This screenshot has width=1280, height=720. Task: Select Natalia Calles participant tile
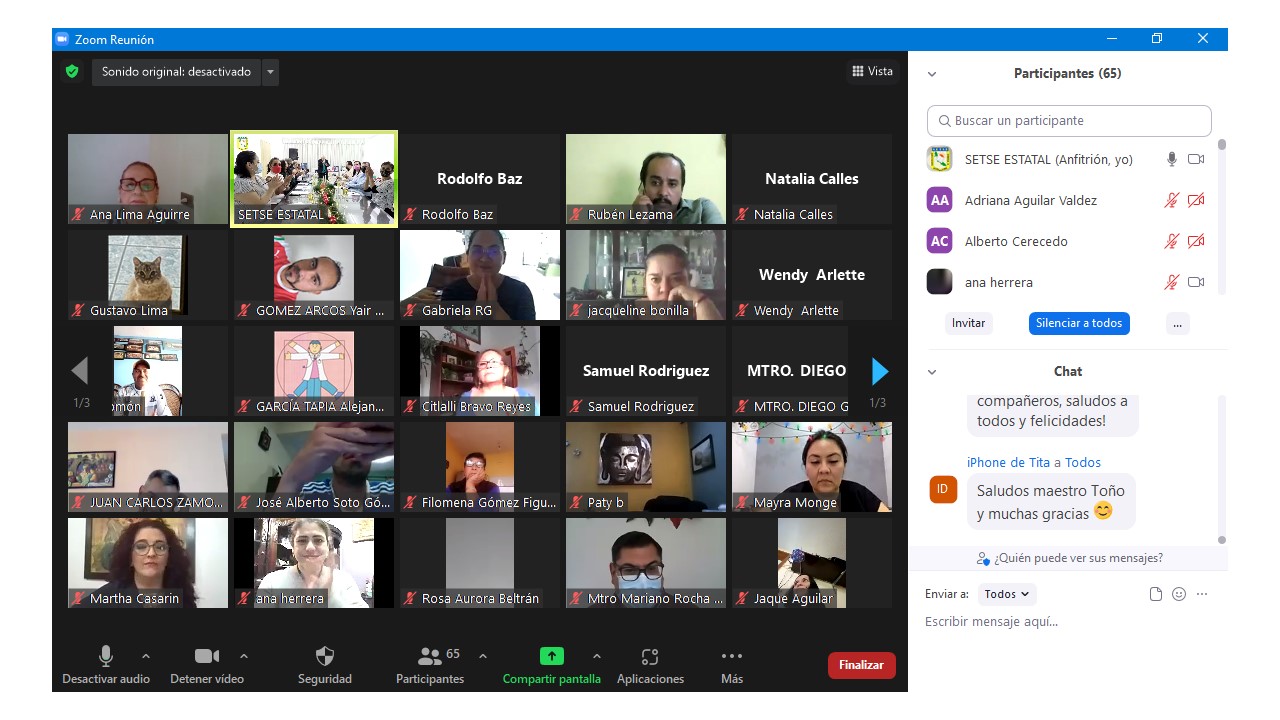pyautogui.click(x=812, y=179)
